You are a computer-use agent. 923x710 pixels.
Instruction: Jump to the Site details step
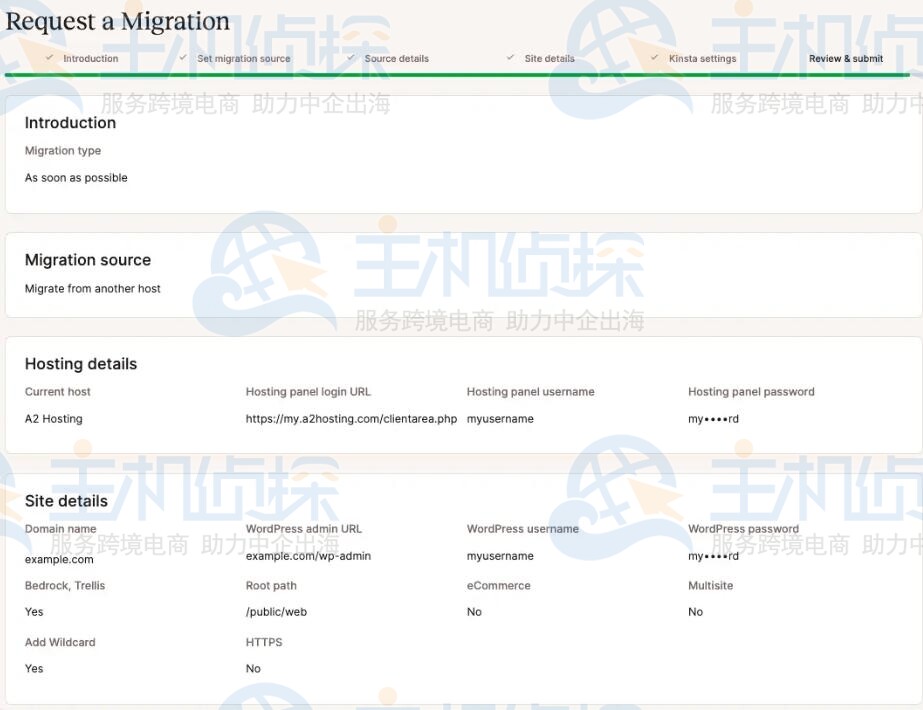[x=549, y=59]
